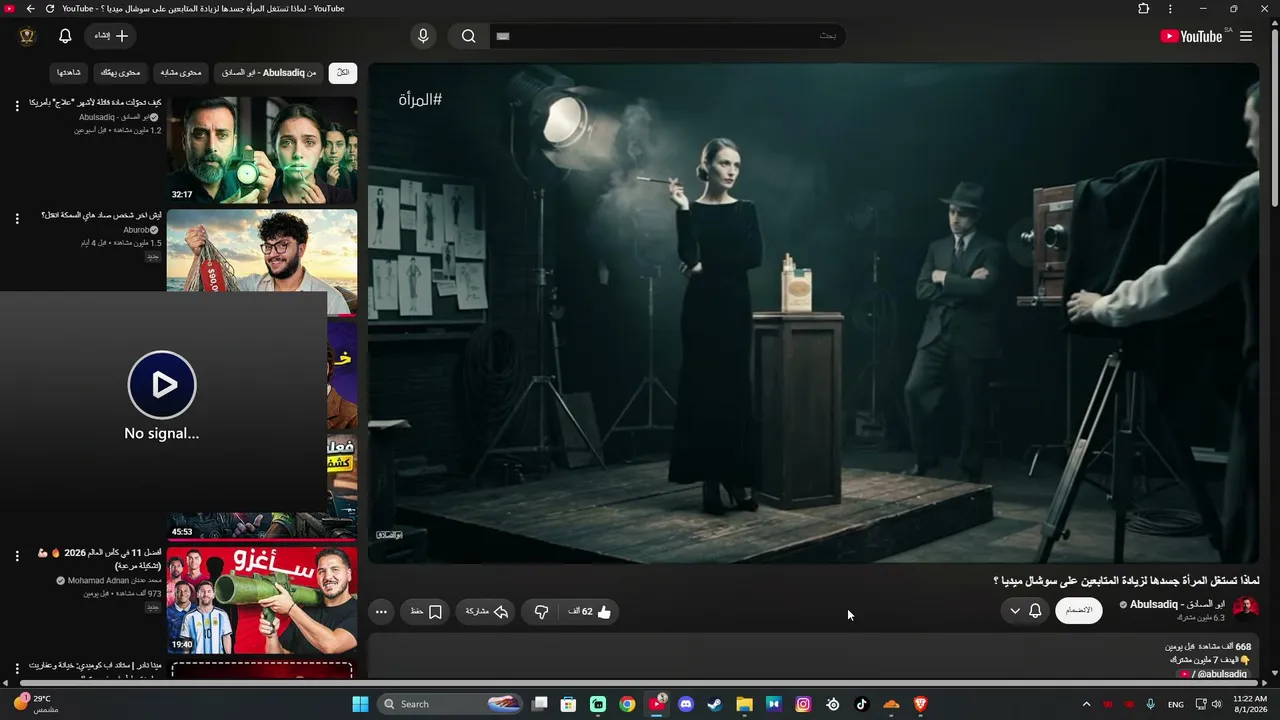Open options for the Aburob video
The width and height of the screenshot is (1280, 720).
coord(17,218)
